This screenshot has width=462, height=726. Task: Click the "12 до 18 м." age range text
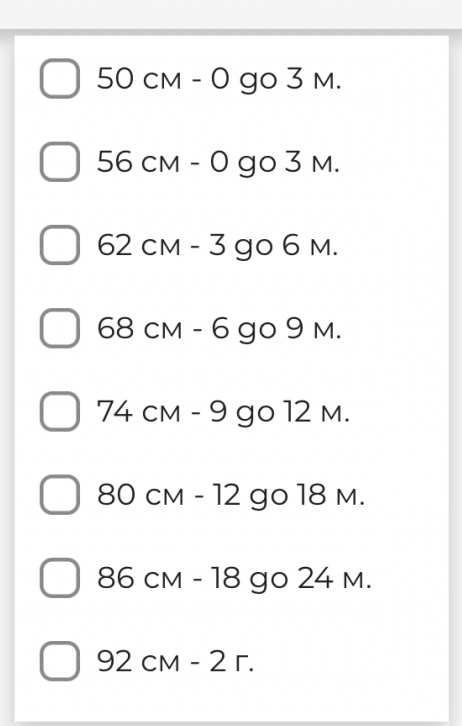(x=288, y=496)
